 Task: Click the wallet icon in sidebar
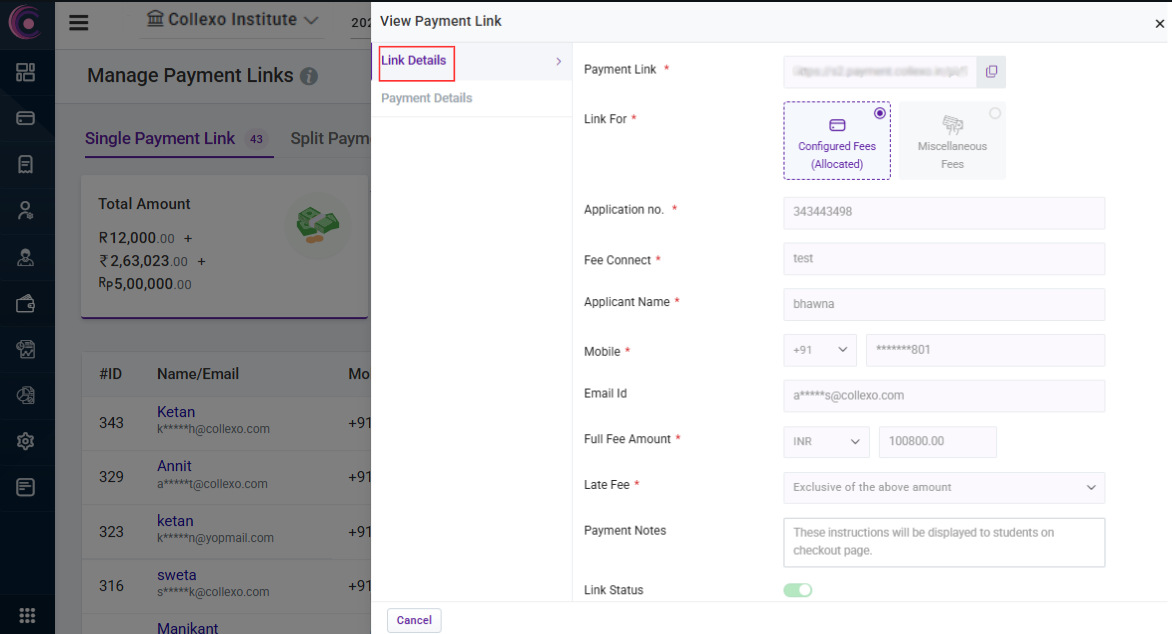click(x=26, y=304)
